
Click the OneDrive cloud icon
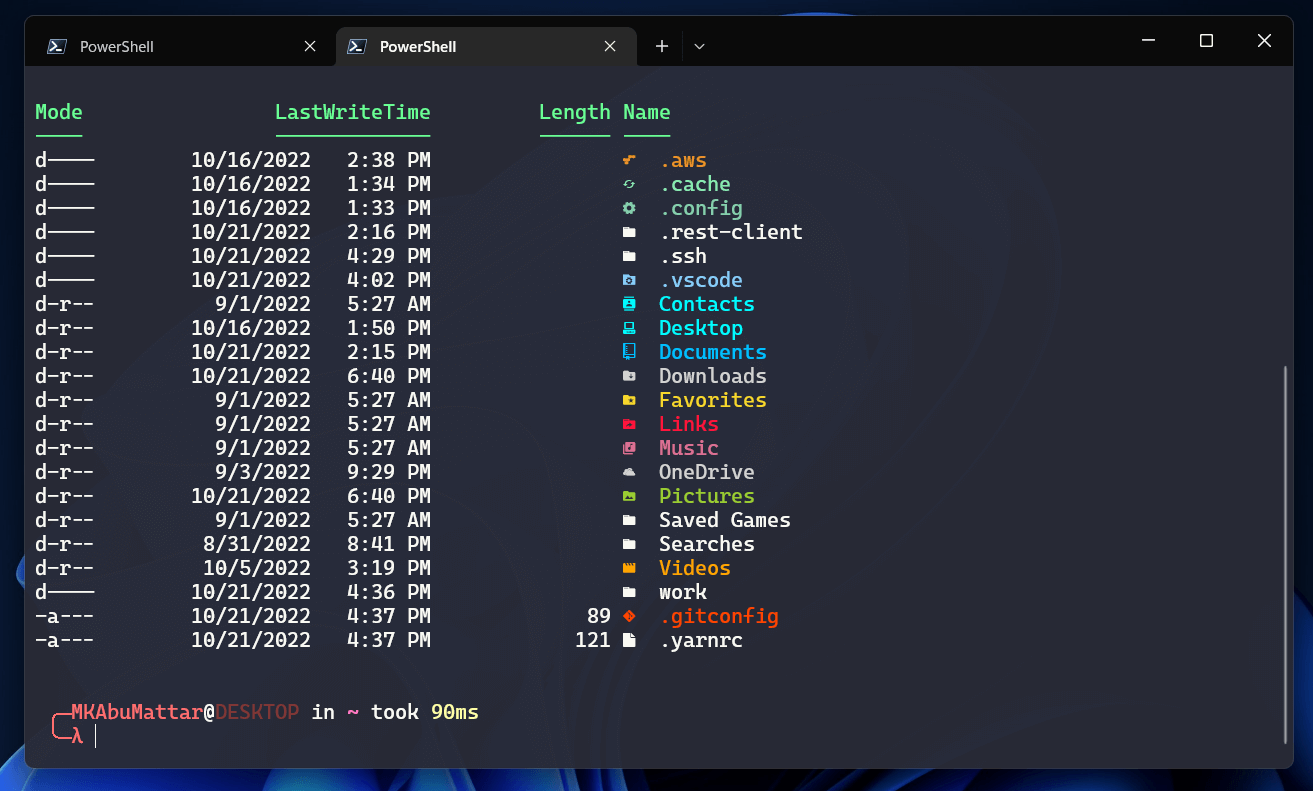point(629,472)
